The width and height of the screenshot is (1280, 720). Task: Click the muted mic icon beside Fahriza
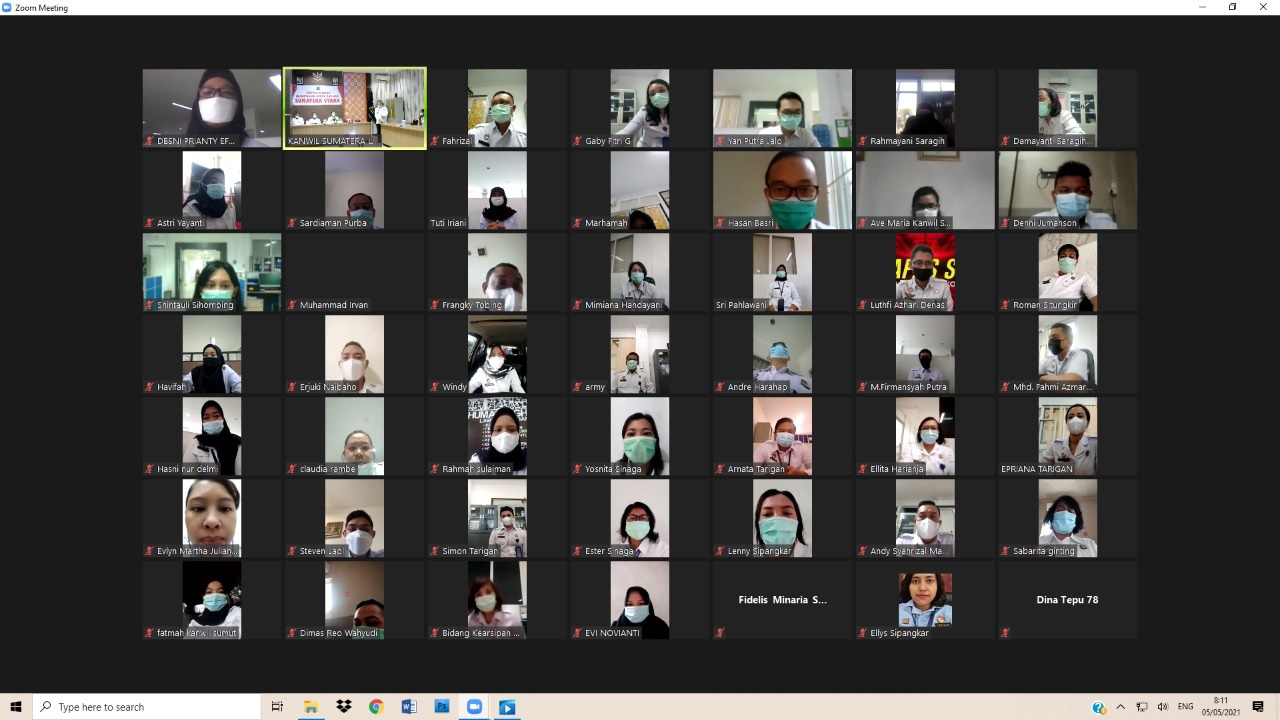tap(435, 141)
